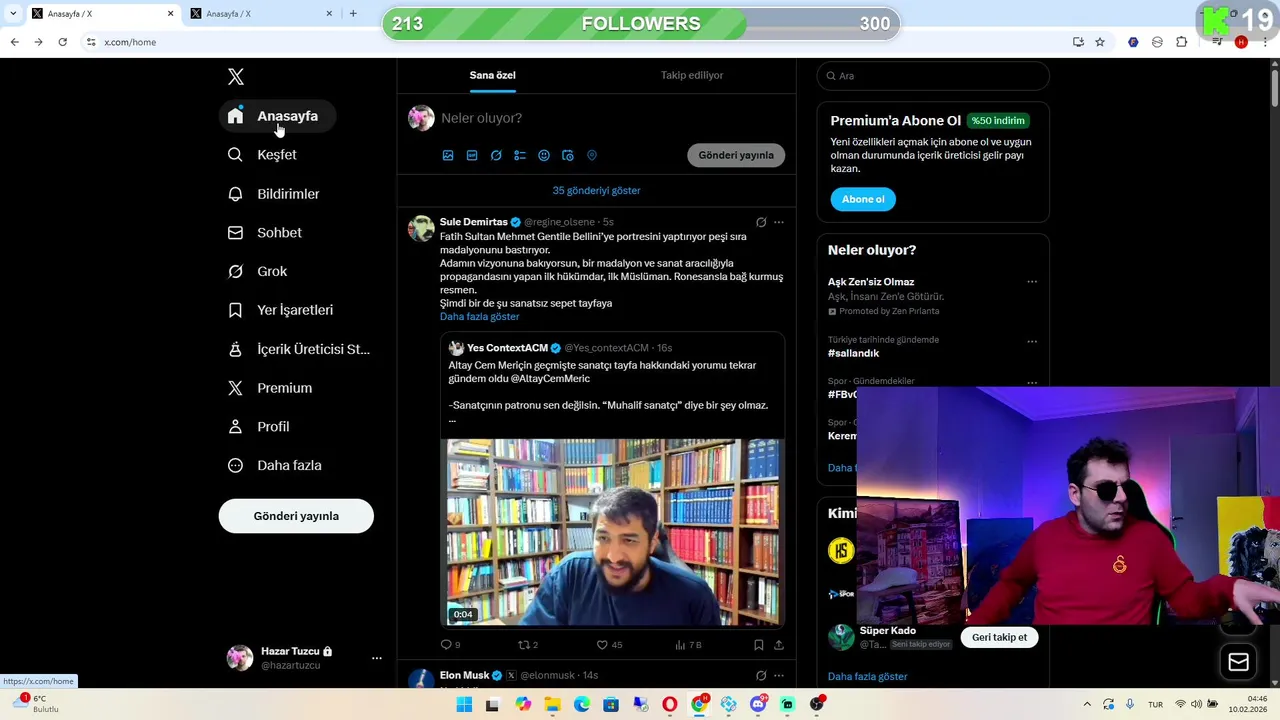Open the X logo home link
Image resolution: width=1280 pixels, height=720 pixels.
236,77
